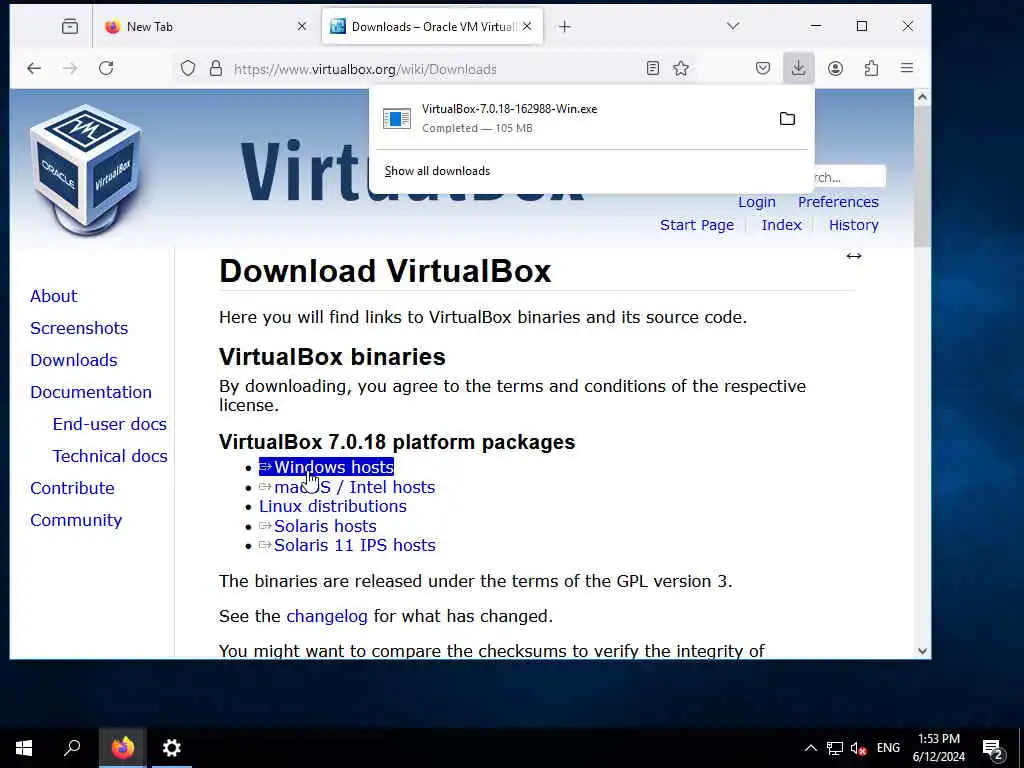This screenshot has width=1024, height=768.
Task: Open Contribute sidebar link
Action: pos(72,488)
